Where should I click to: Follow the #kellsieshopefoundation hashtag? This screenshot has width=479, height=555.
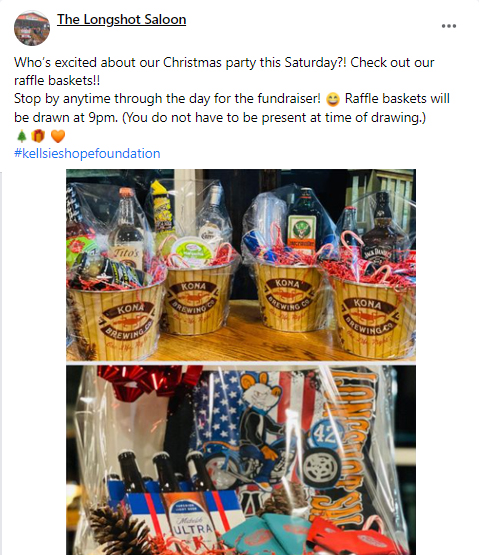[87, 154]
